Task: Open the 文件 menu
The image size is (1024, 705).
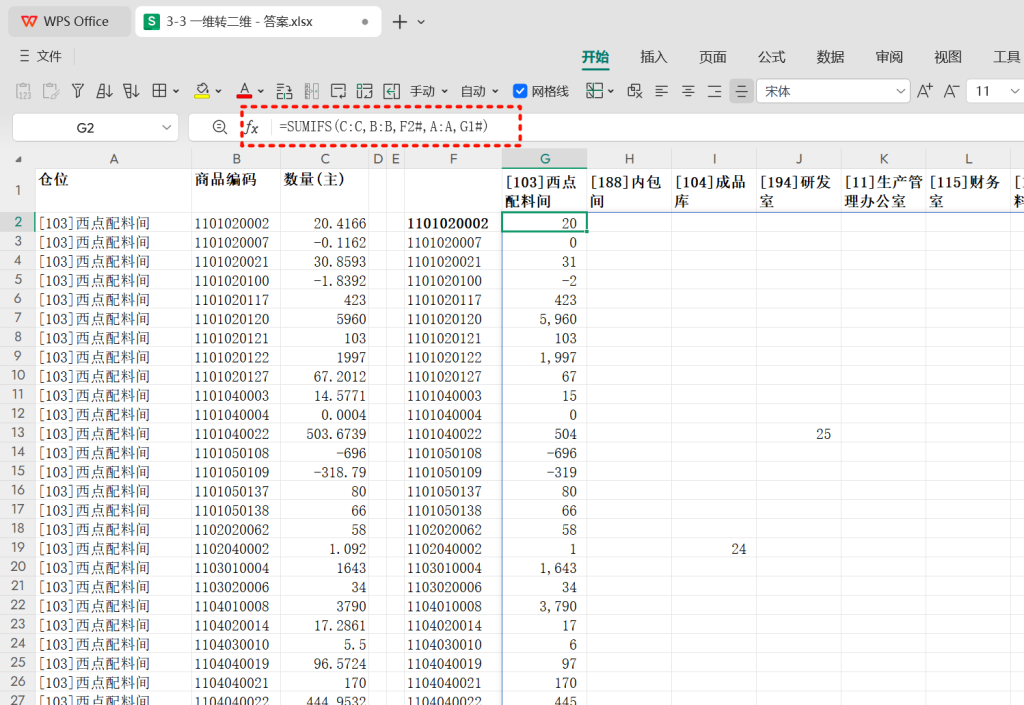Action: pyautogui.click(x=40, y=56)
